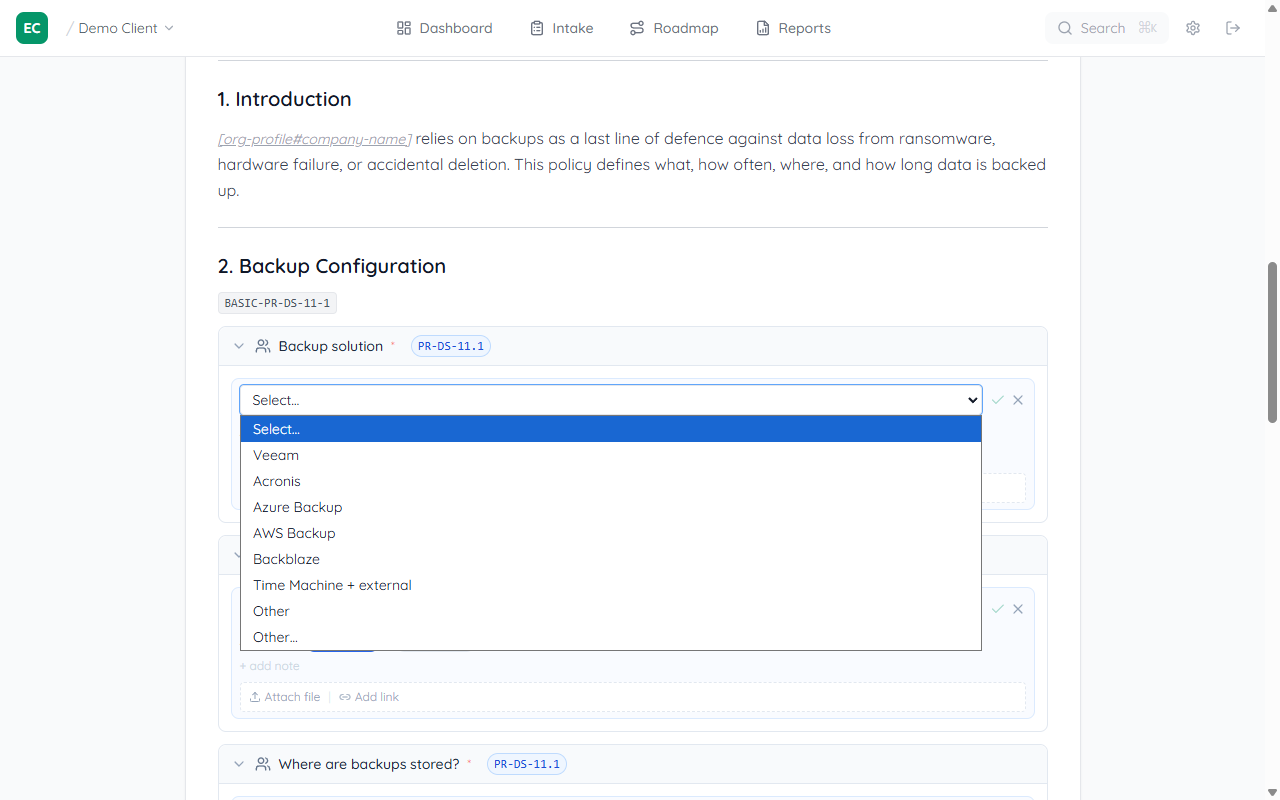
Task: Open the Reports section
Action: click(793, 28)
